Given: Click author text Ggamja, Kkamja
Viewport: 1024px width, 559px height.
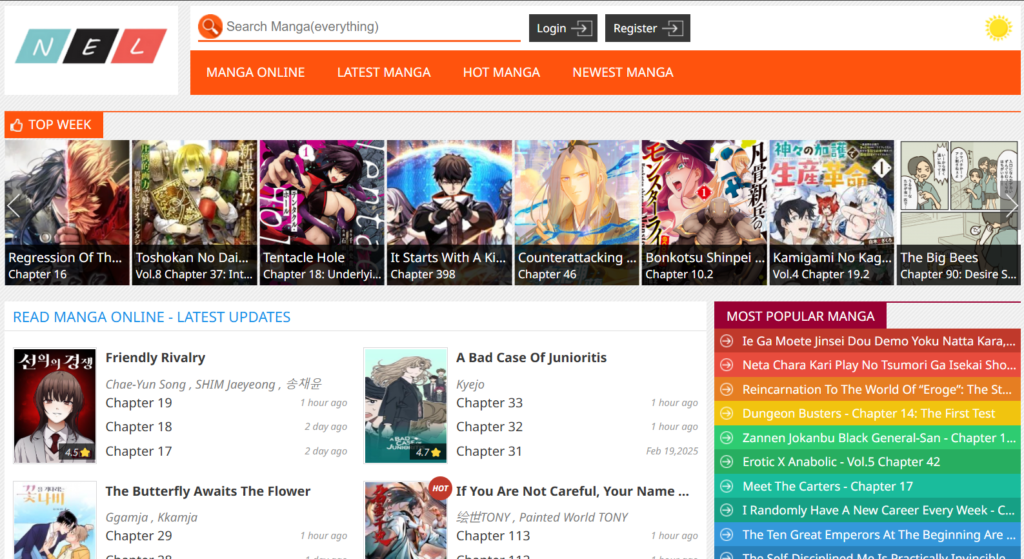Looking at the screenshot, I should click(x=152, y=518).
